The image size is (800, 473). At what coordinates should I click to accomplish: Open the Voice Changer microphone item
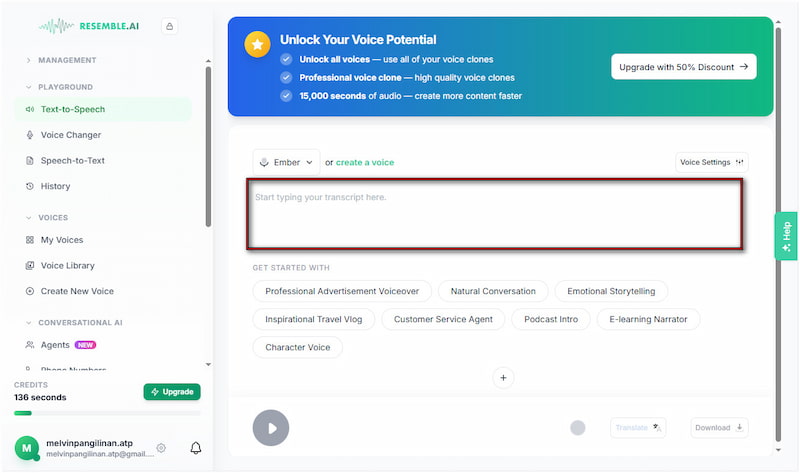coord(70,135)
